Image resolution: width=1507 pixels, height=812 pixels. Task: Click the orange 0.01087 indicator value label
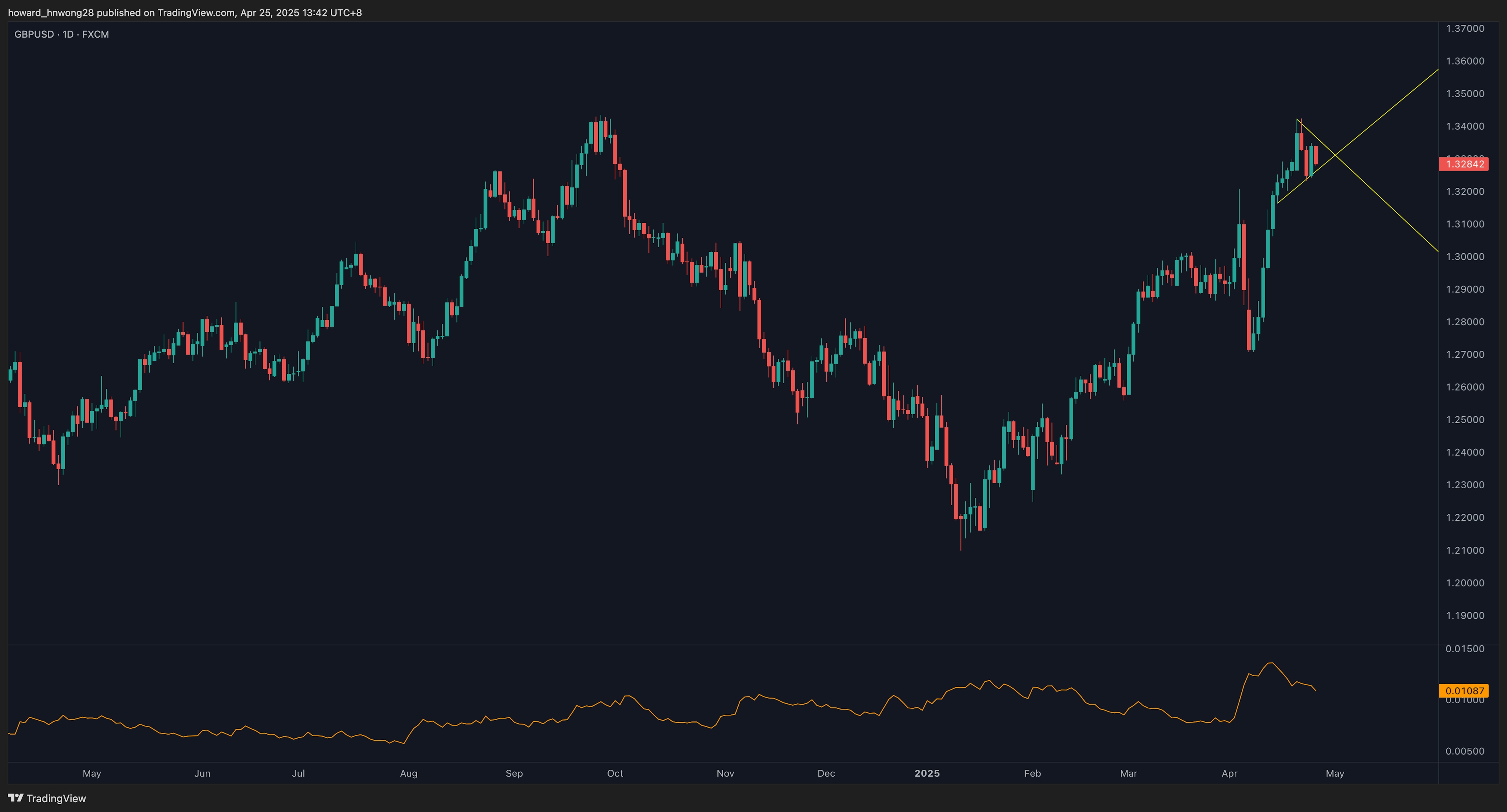coord(1464,691)
